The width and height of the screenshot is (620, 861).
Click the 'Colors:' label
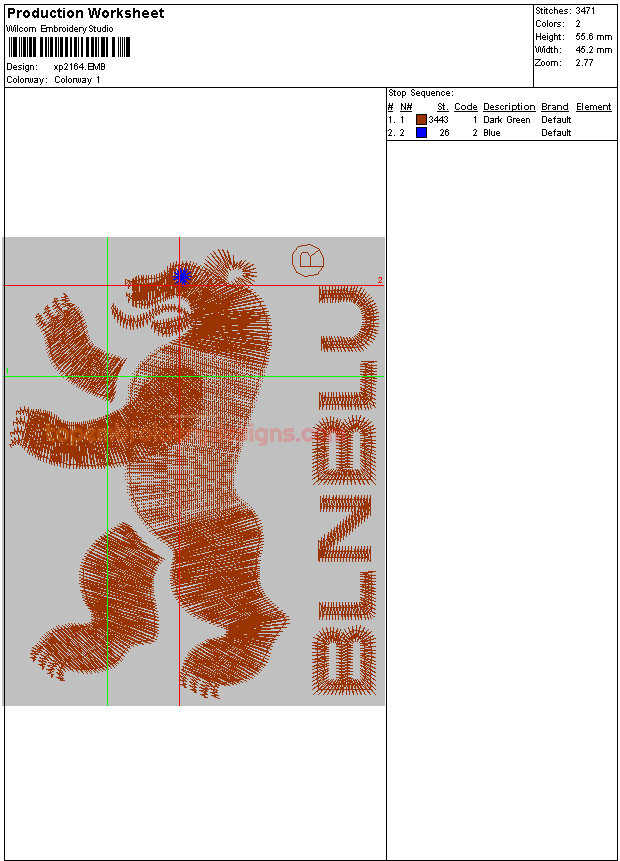(x=550, y=24)
